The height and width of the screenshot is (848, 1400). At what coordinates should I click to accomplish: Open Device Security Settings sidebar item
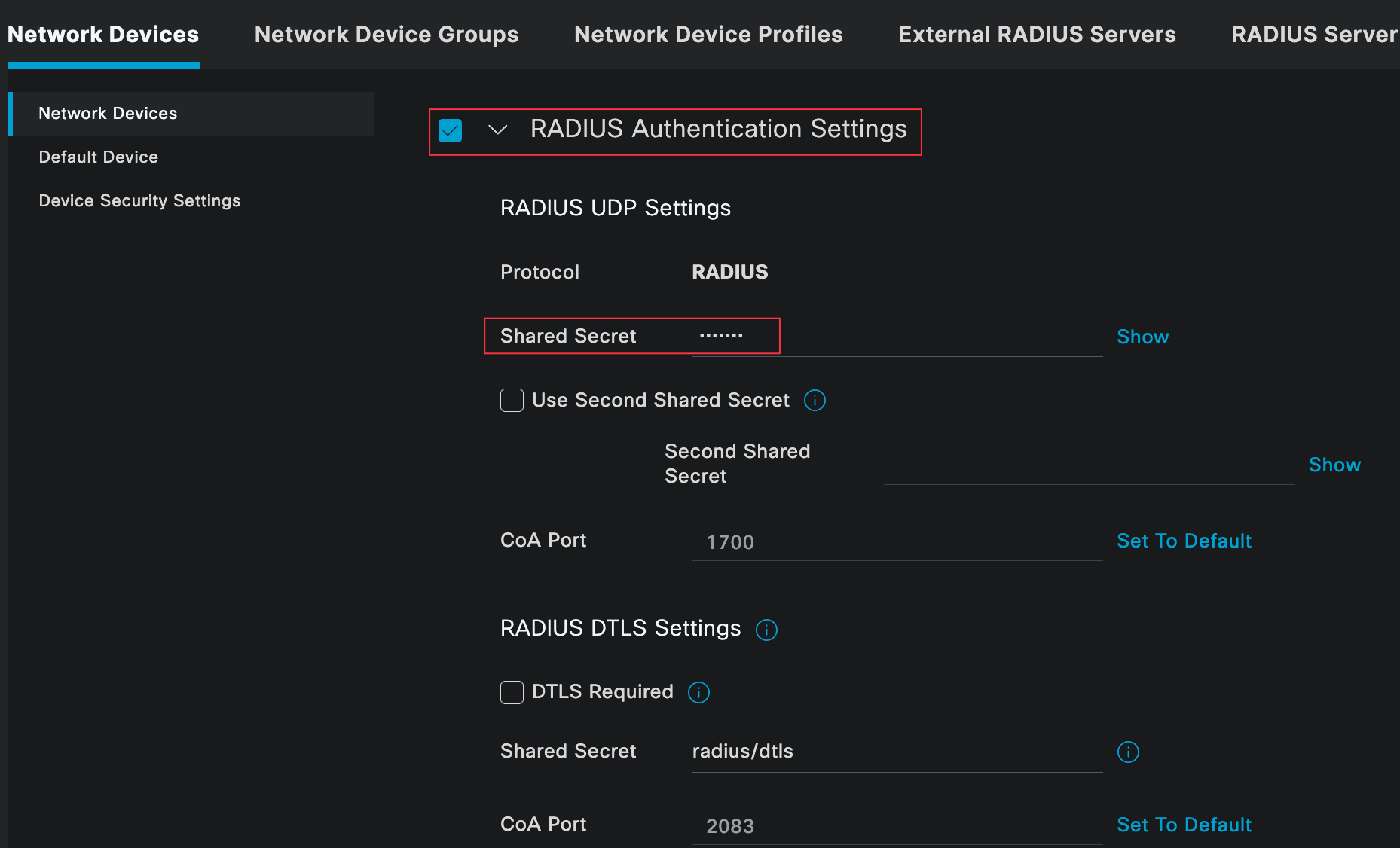pos(139,200)
